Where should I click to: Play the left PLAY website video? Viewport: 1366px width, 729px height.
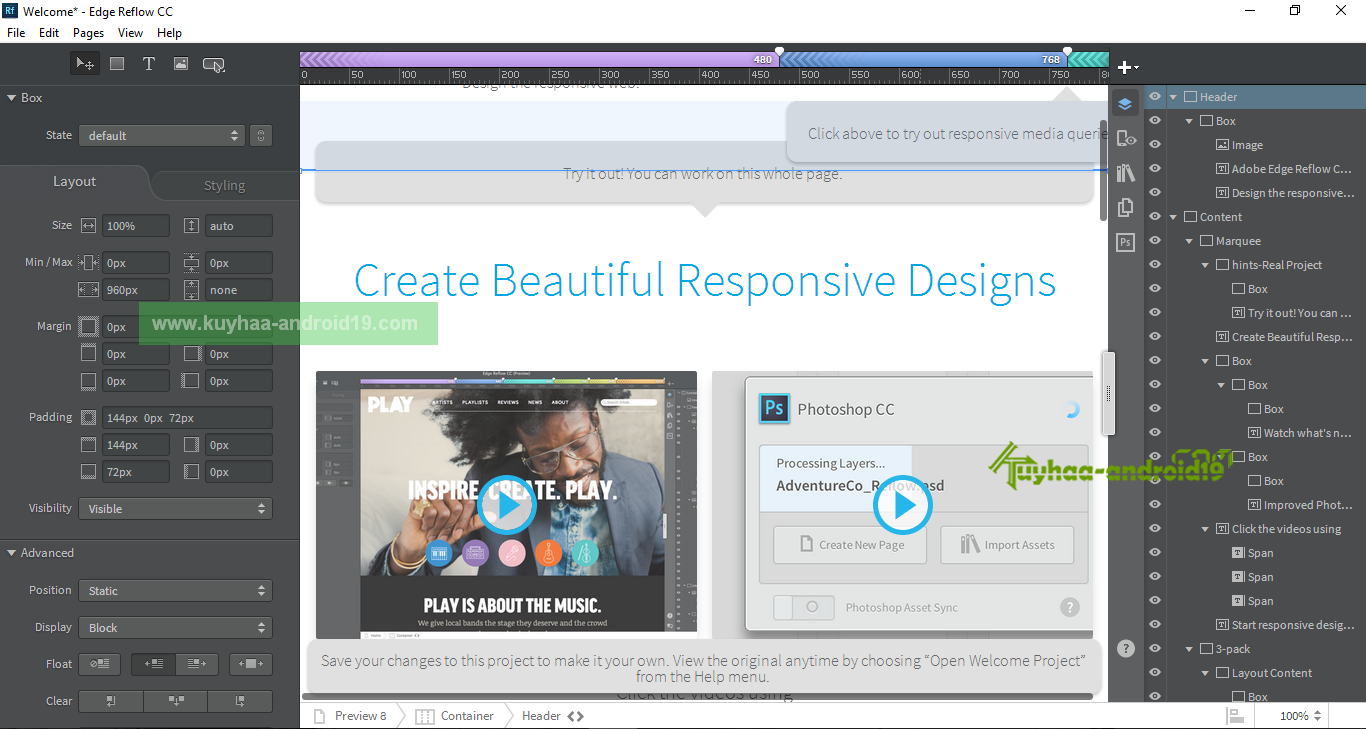point(506,506)
